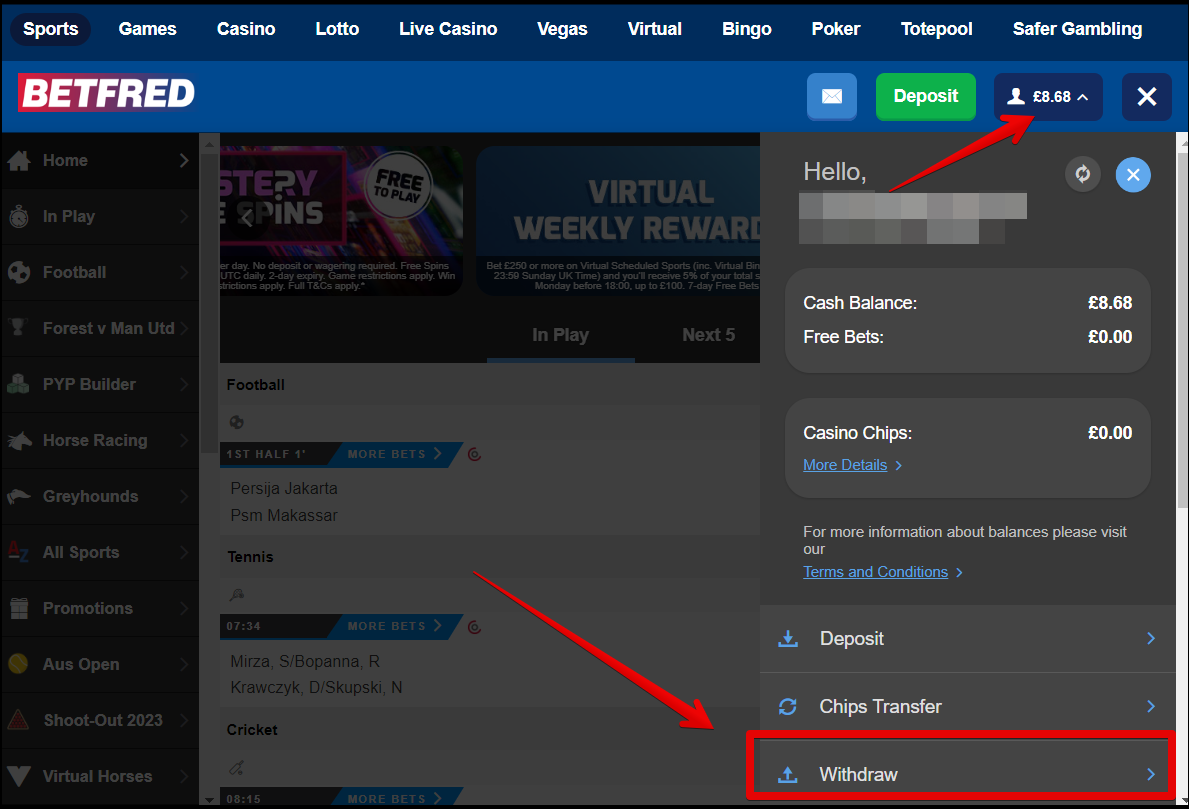Open Chips Transfer row chevron
This screenshot has width=1189, height=809.
1151,707
